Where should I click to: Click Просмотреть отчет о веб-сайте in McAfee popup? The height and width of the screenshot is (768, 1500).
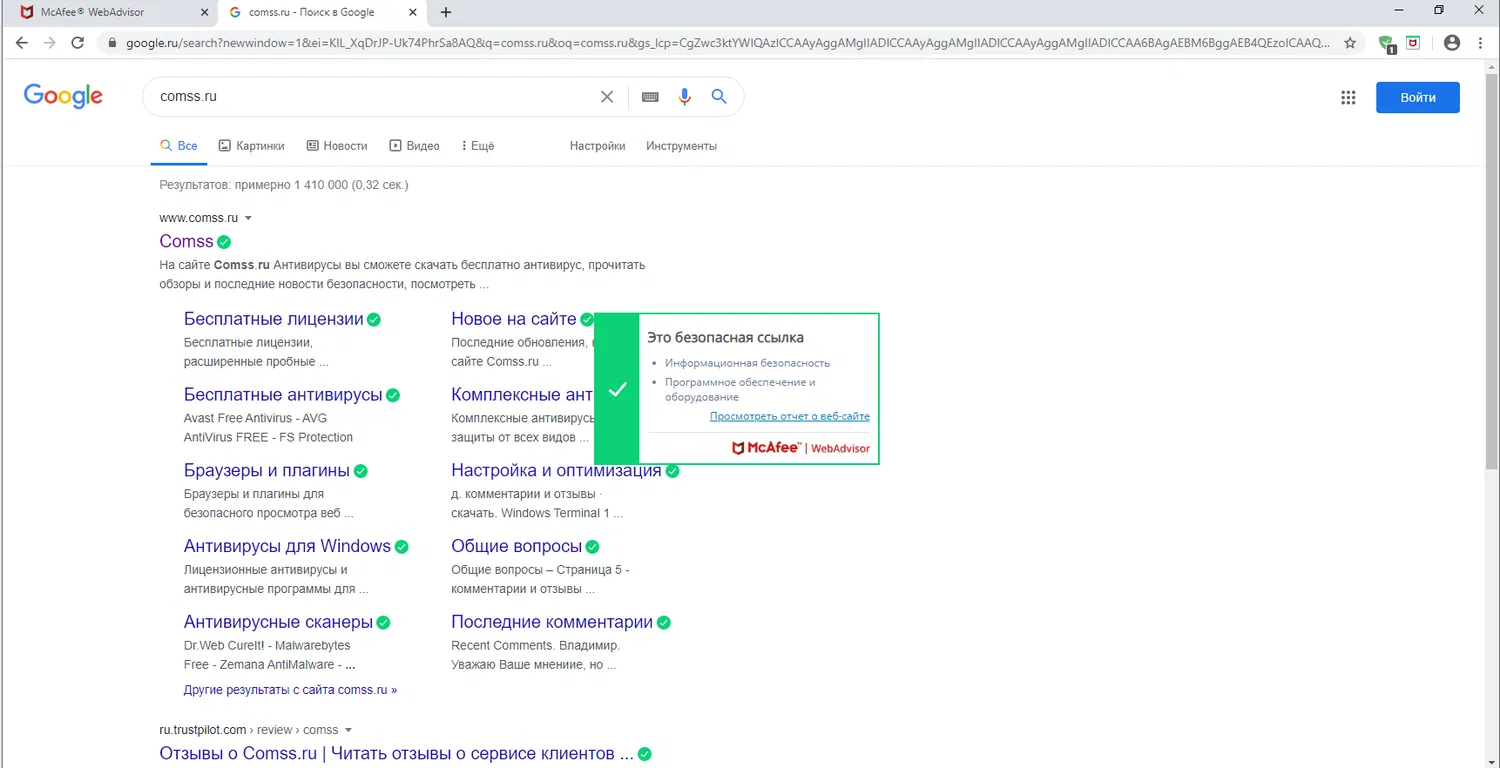click(790, 416)
